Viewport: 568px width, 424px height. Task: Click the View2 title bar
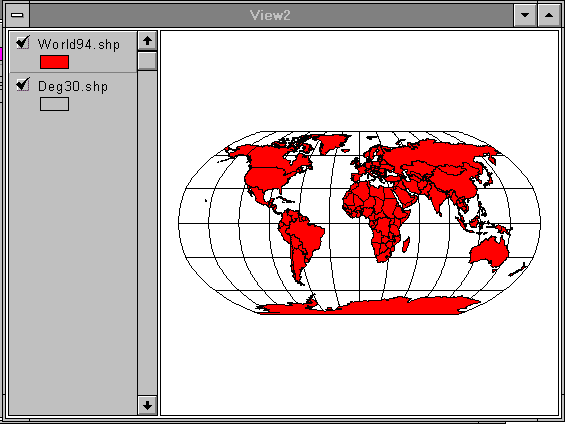[271, 15]
